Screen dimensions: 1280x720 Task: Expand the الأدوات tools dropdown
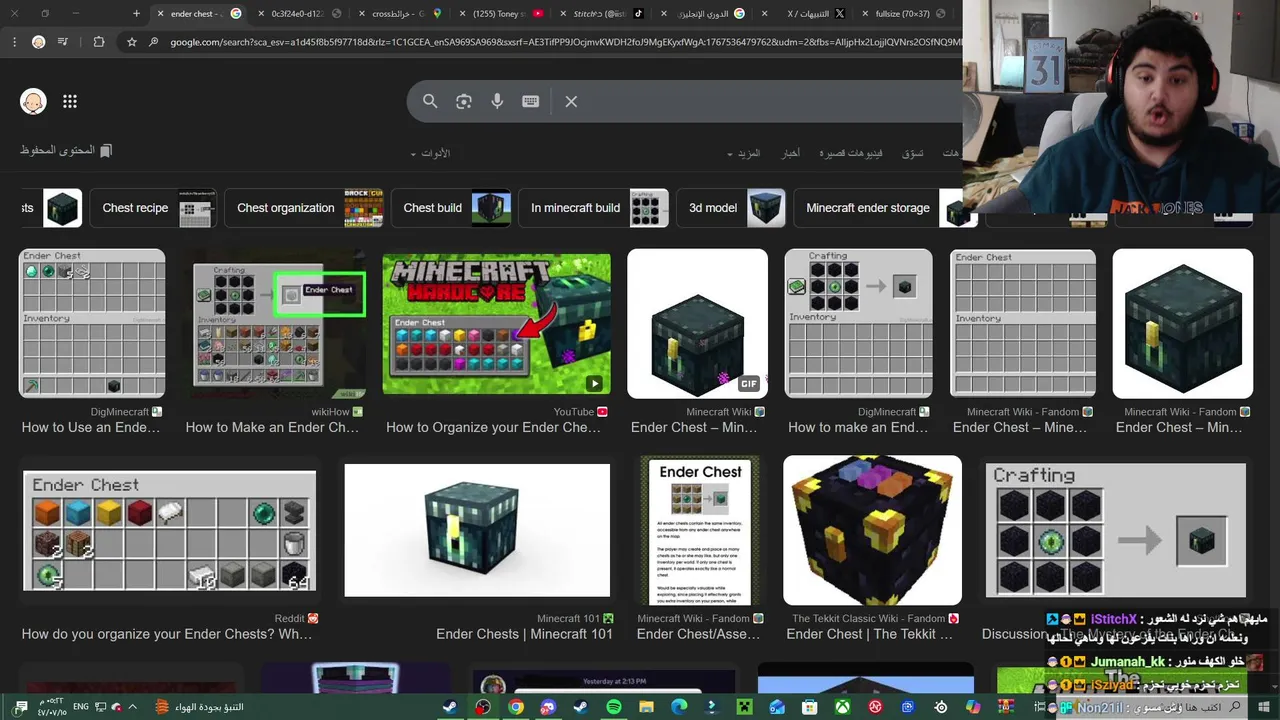pyautogui.click(x=431, y=154)
